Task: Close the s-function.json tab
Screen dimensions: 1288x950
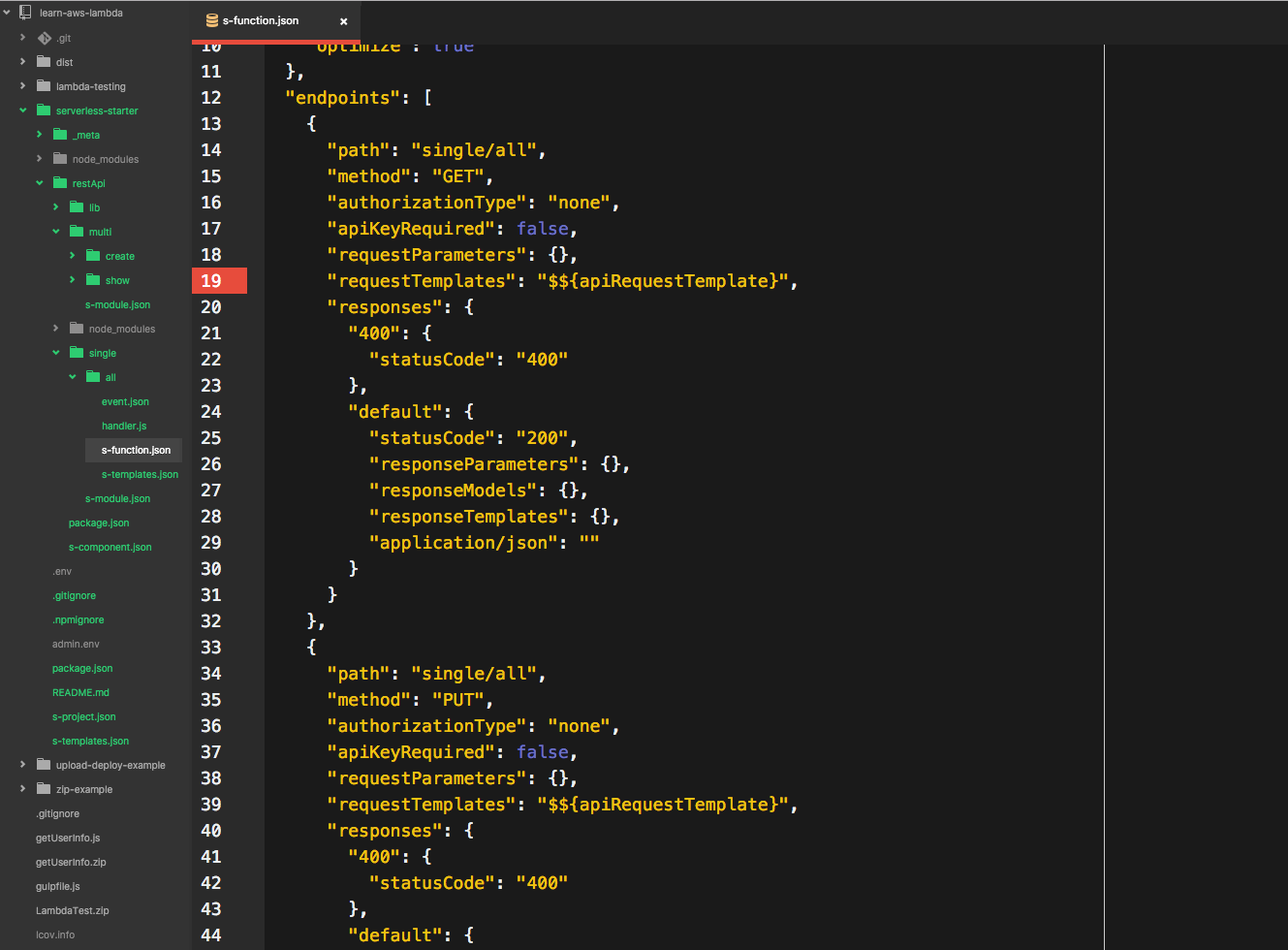Action: point(344,19)
